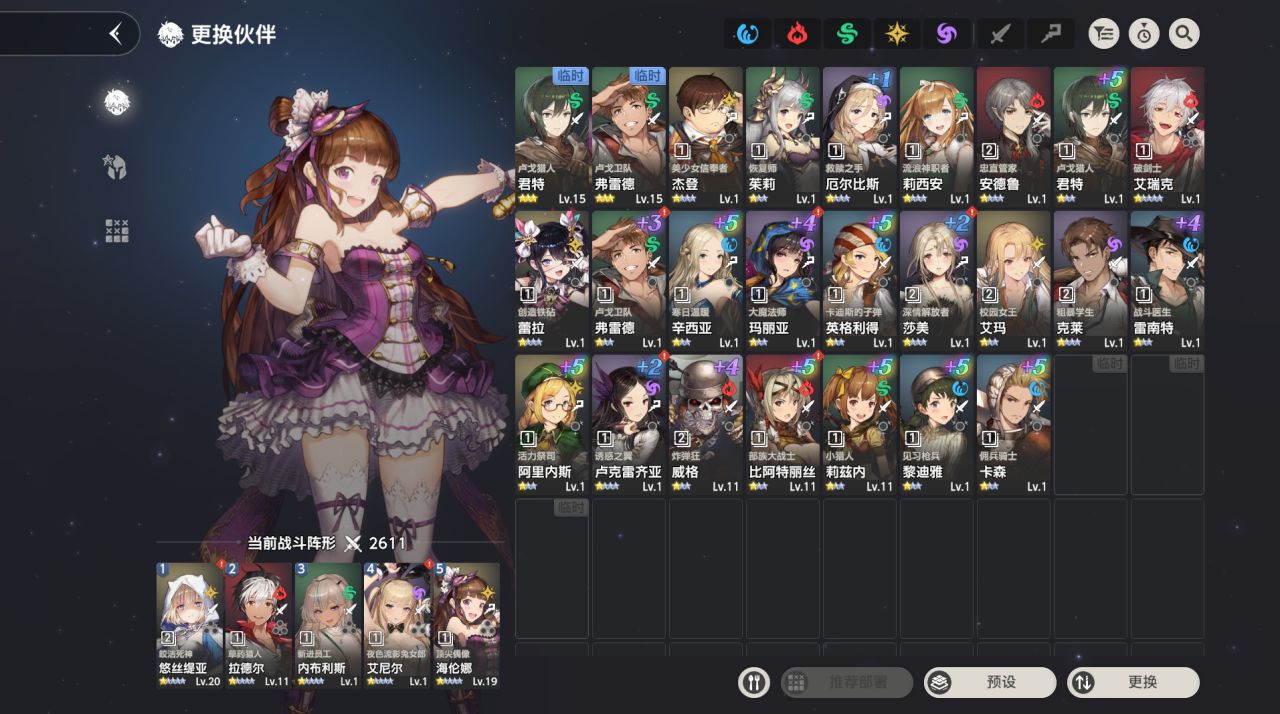
Task: Pick the 莉兹内 Lv.11 card
Action: tap(860, 425)
